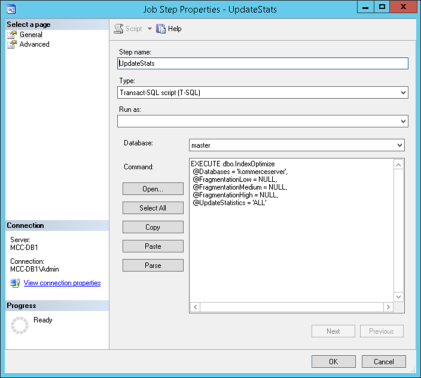Select the General page icon
421x378 pixels.
point(12,35)
